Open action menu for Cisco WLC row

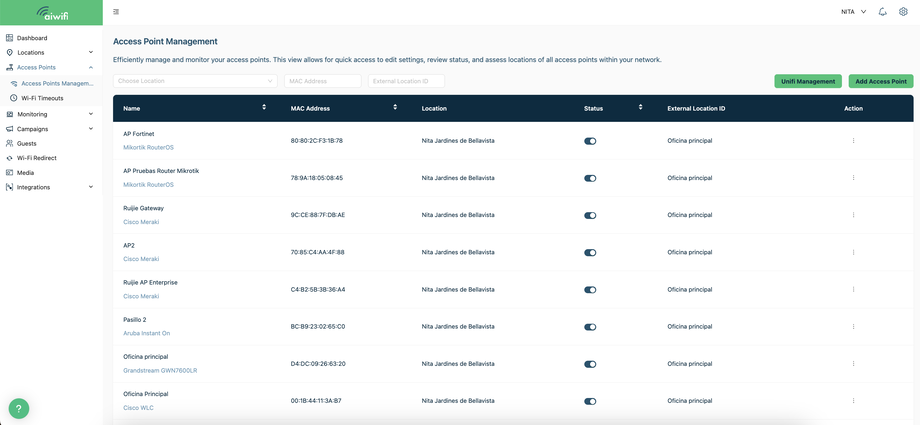coord(853,401)
